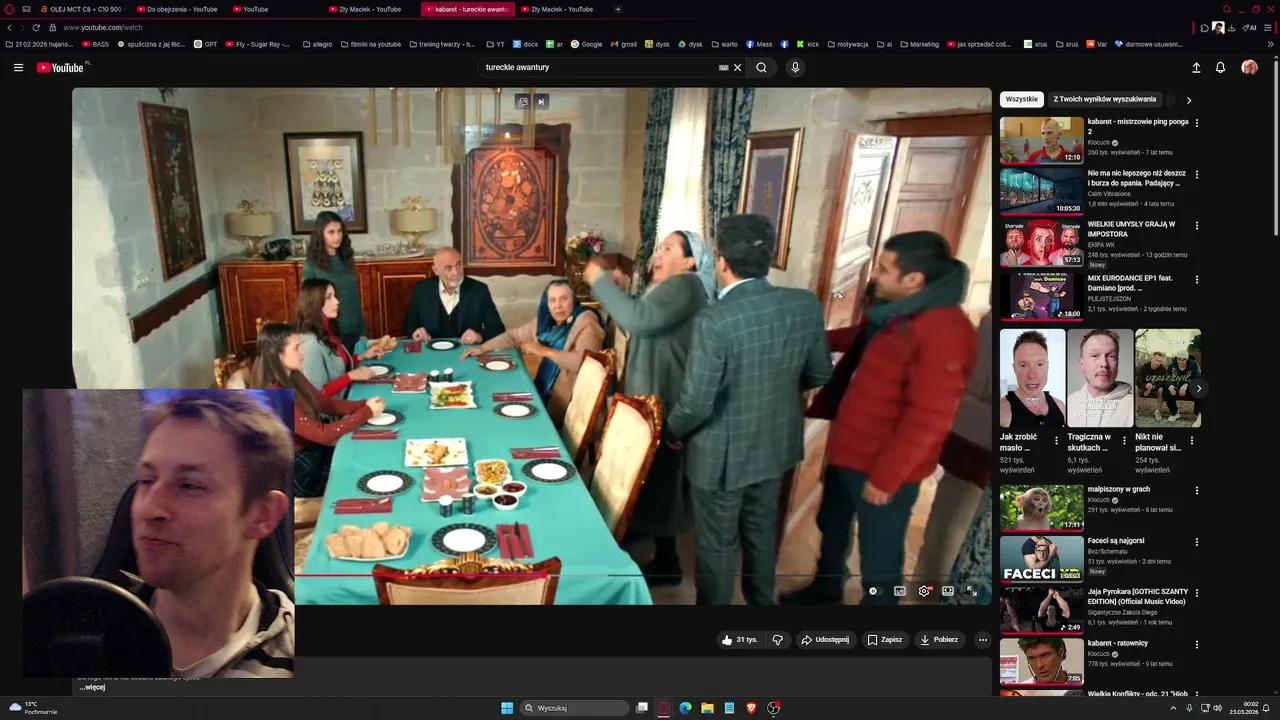Open the 'filmiki na youtube' bookmark folder

(371, 44)
